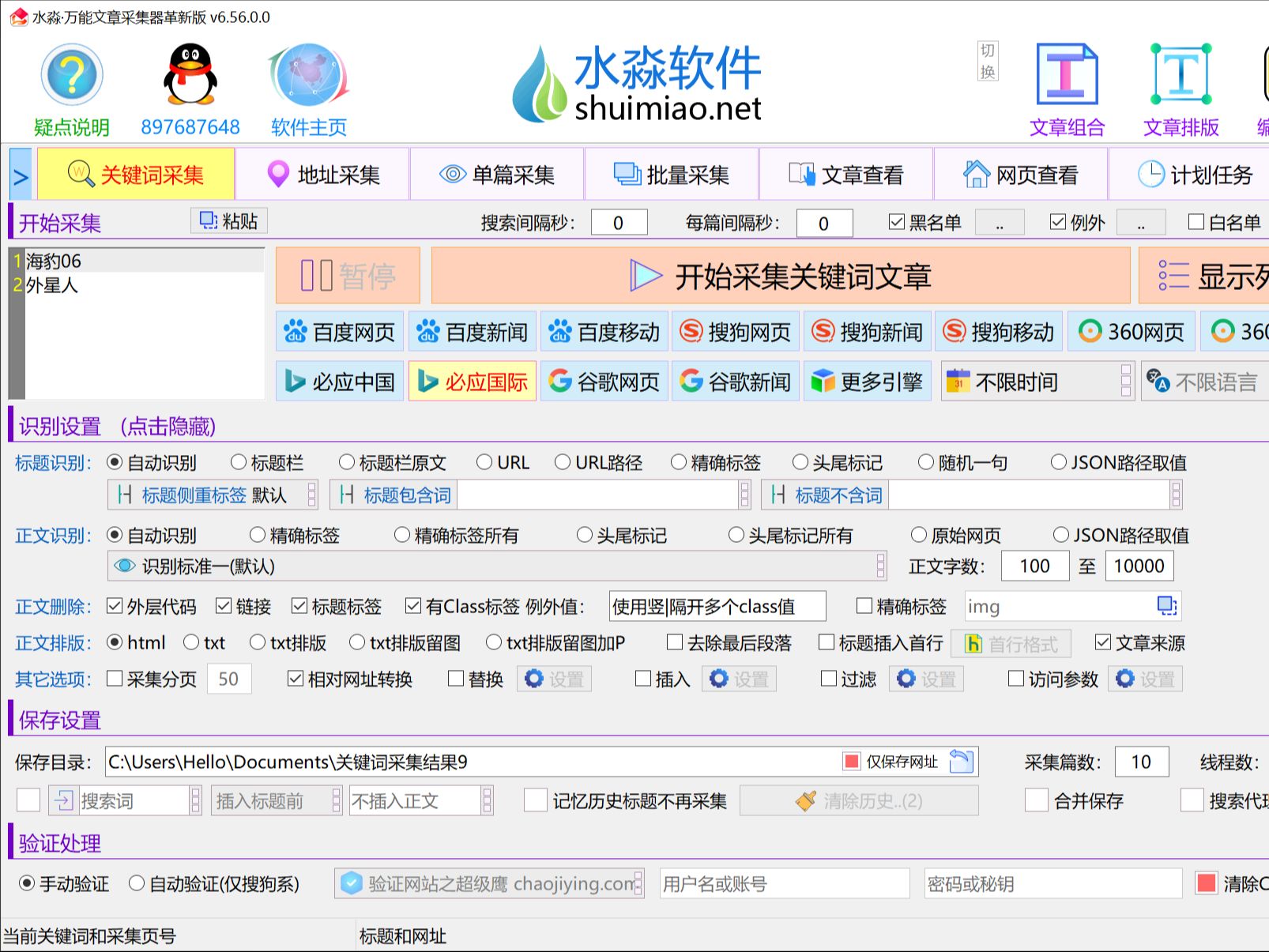Open 不限时间 time range dropdown
Image resolution: width=1269 pixels, height=952 pixels.
1037,382
